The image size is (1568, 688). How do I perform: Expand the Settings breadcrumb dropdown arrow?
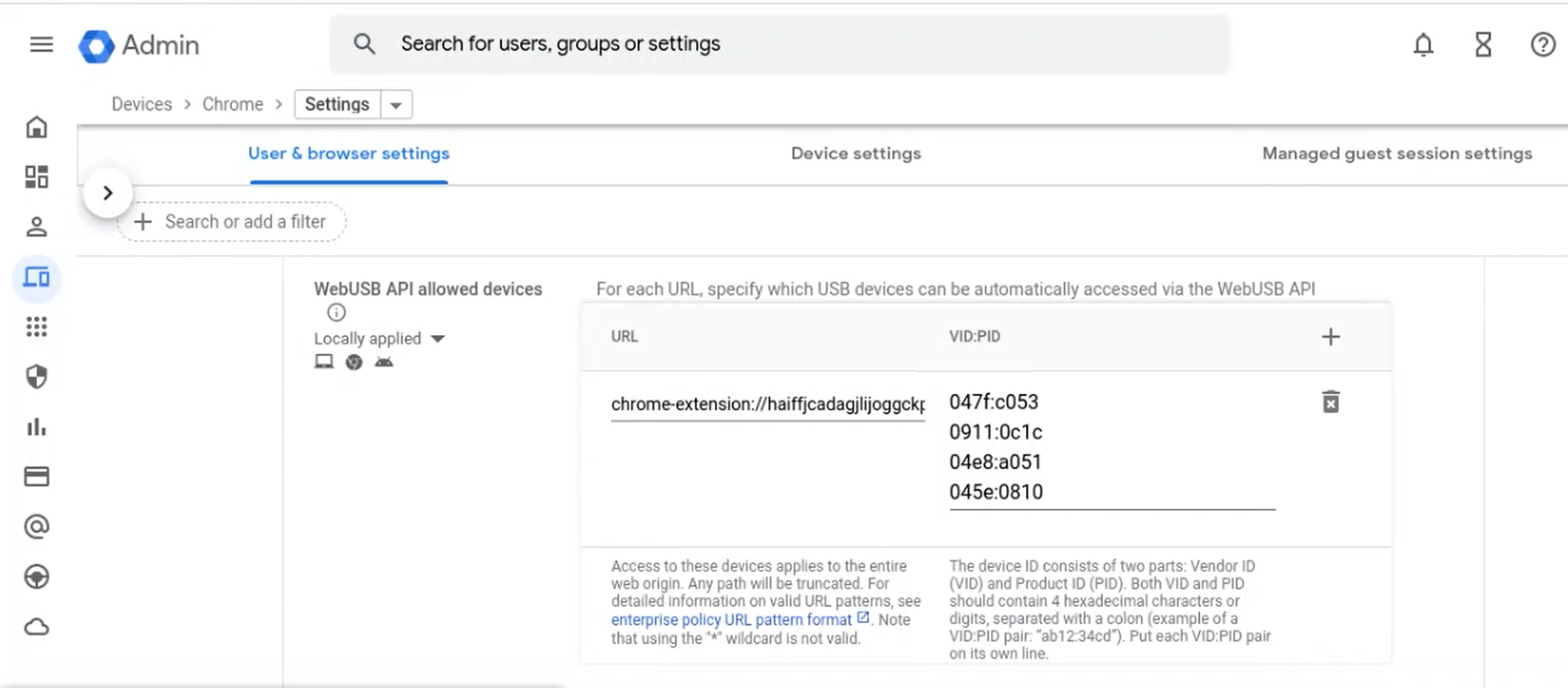coord(396,105)
